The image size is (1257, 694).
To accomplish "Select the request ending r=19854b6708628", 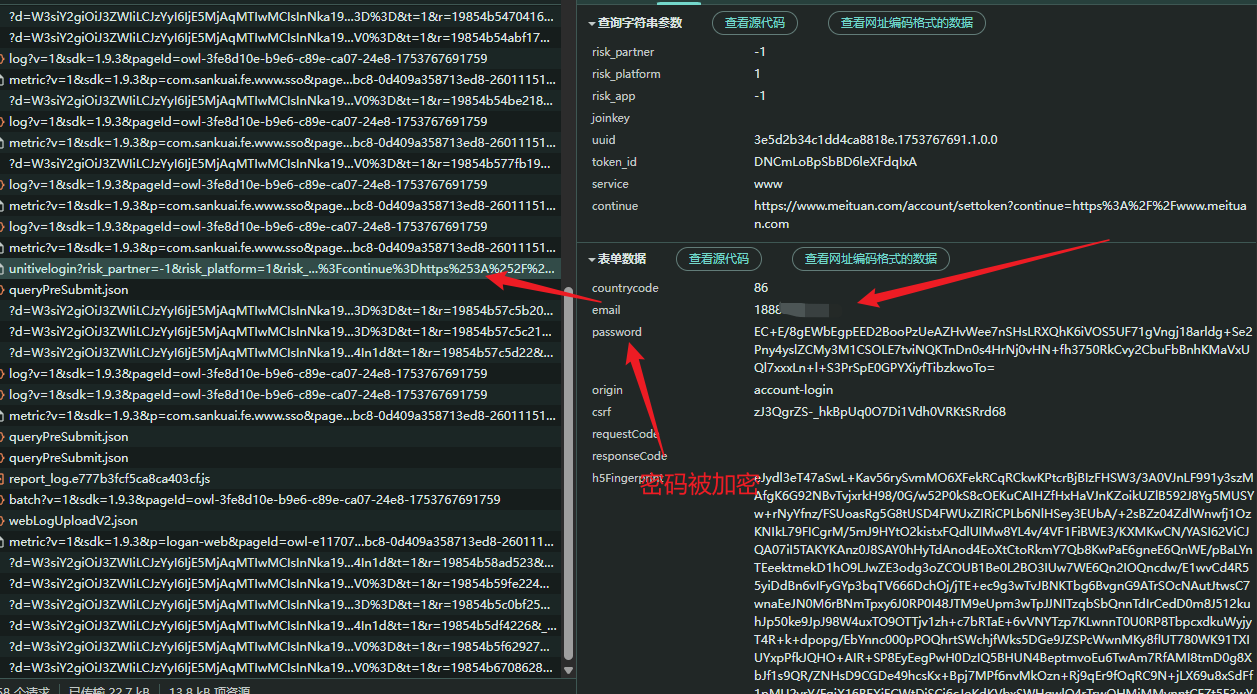I will pyautogui.click(x=280, y=668).
